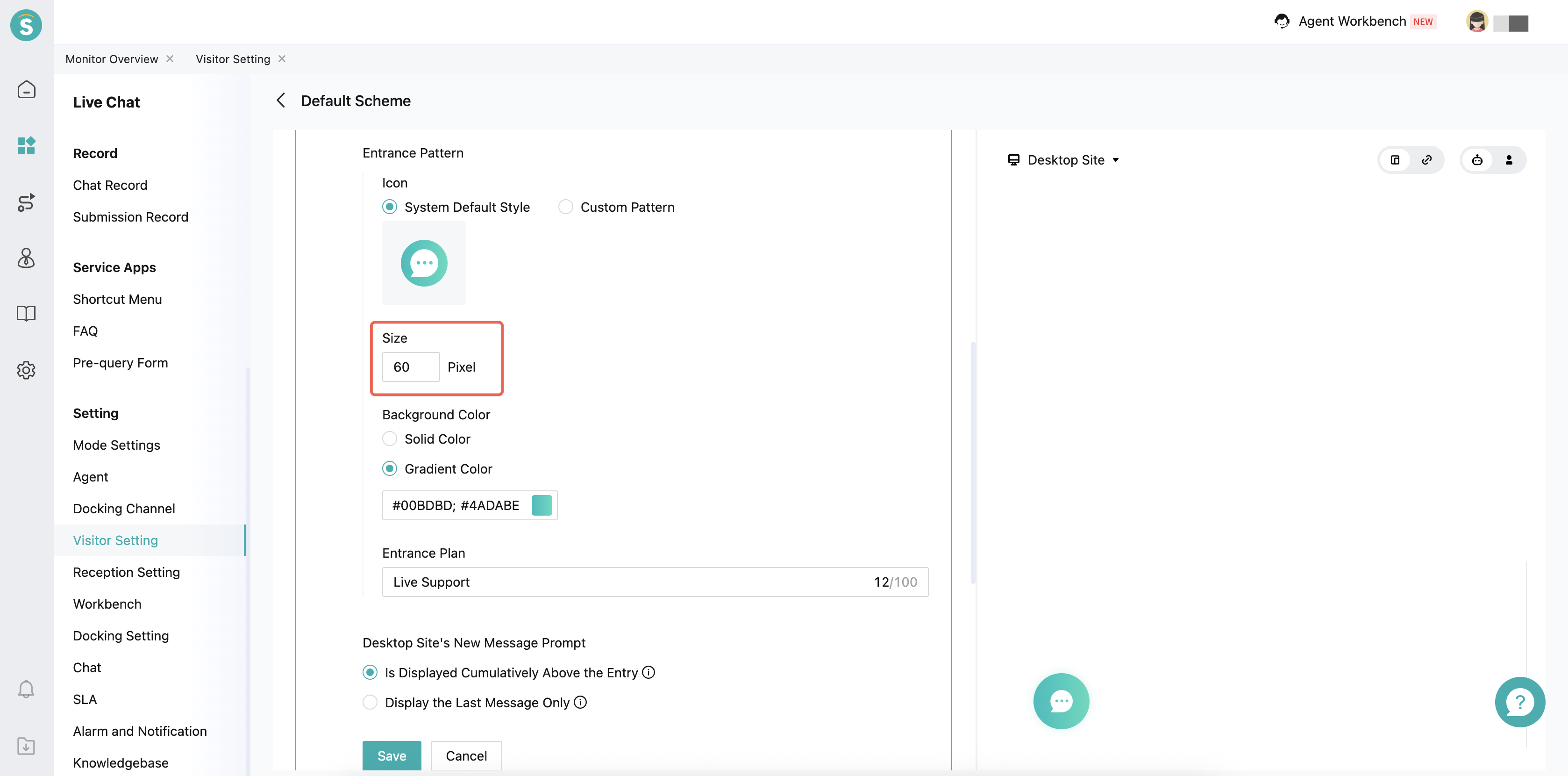The width and height of the screenshot is (1568, 776).
Task: Click the Size pixel input field
Action: 410,366
